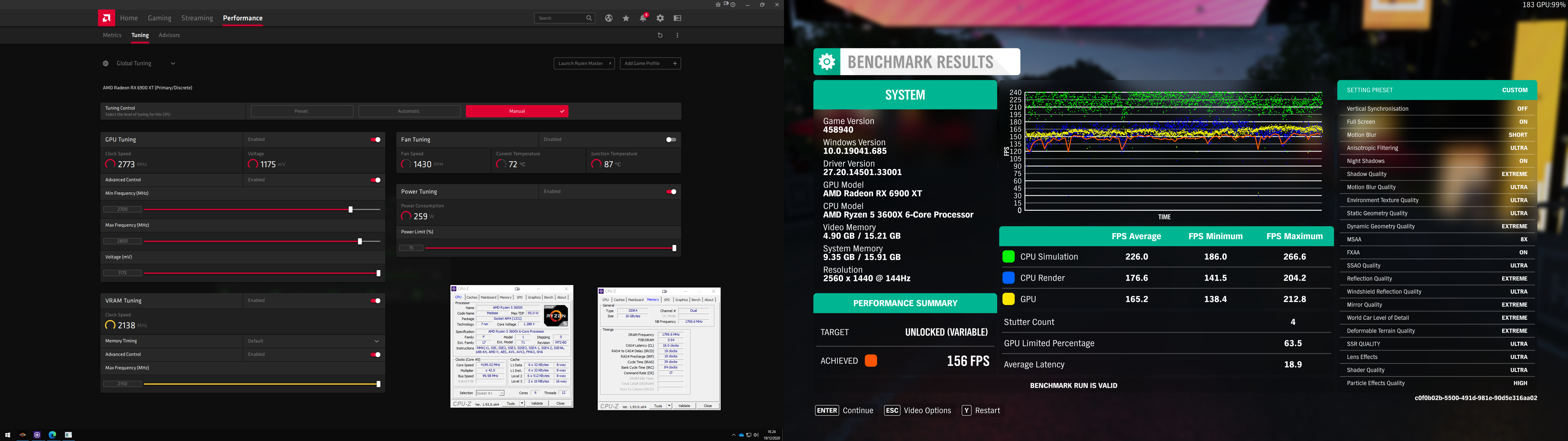The image size is (1568, 441).
Task: Click the mini-mode icon in left CPU-Z title bar
Action: tap(517, 289)
